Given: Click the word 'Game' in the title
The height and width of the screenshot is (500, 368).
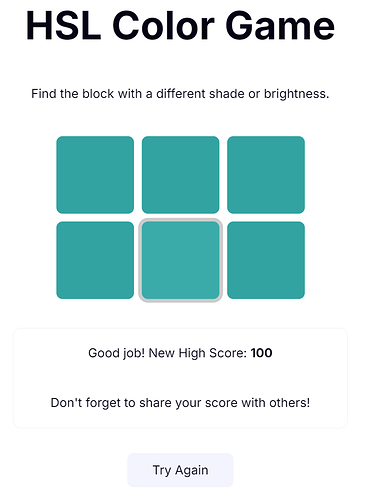Looking at the screenshot, I should [280, 26].
